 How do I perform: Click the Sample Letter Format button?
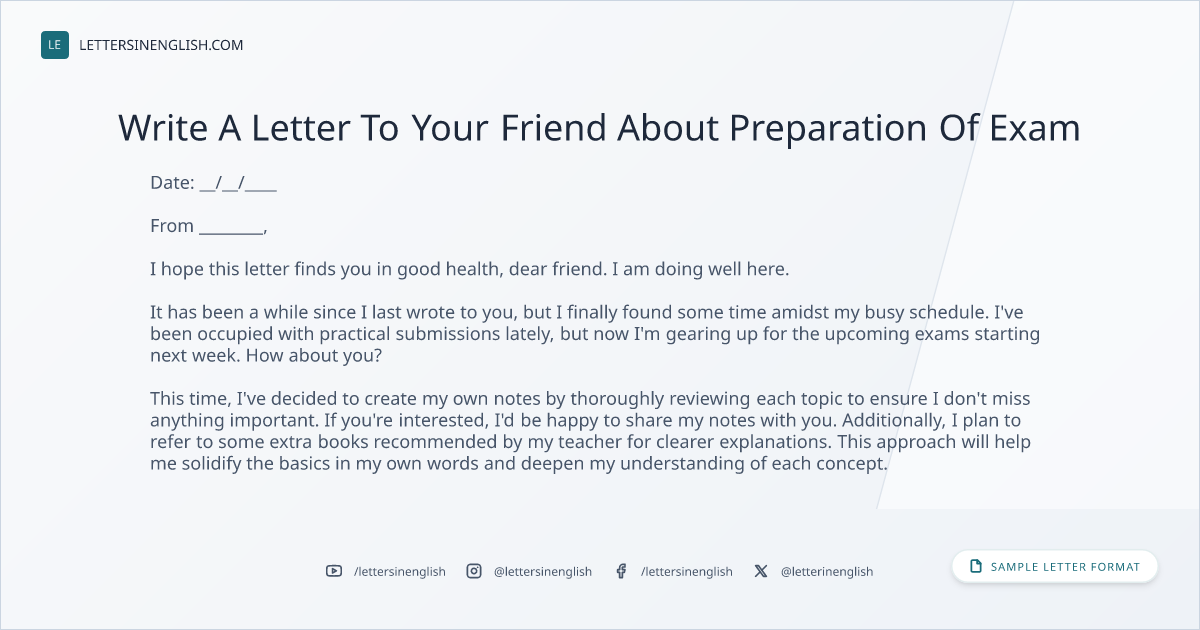tap(1055, 567)
